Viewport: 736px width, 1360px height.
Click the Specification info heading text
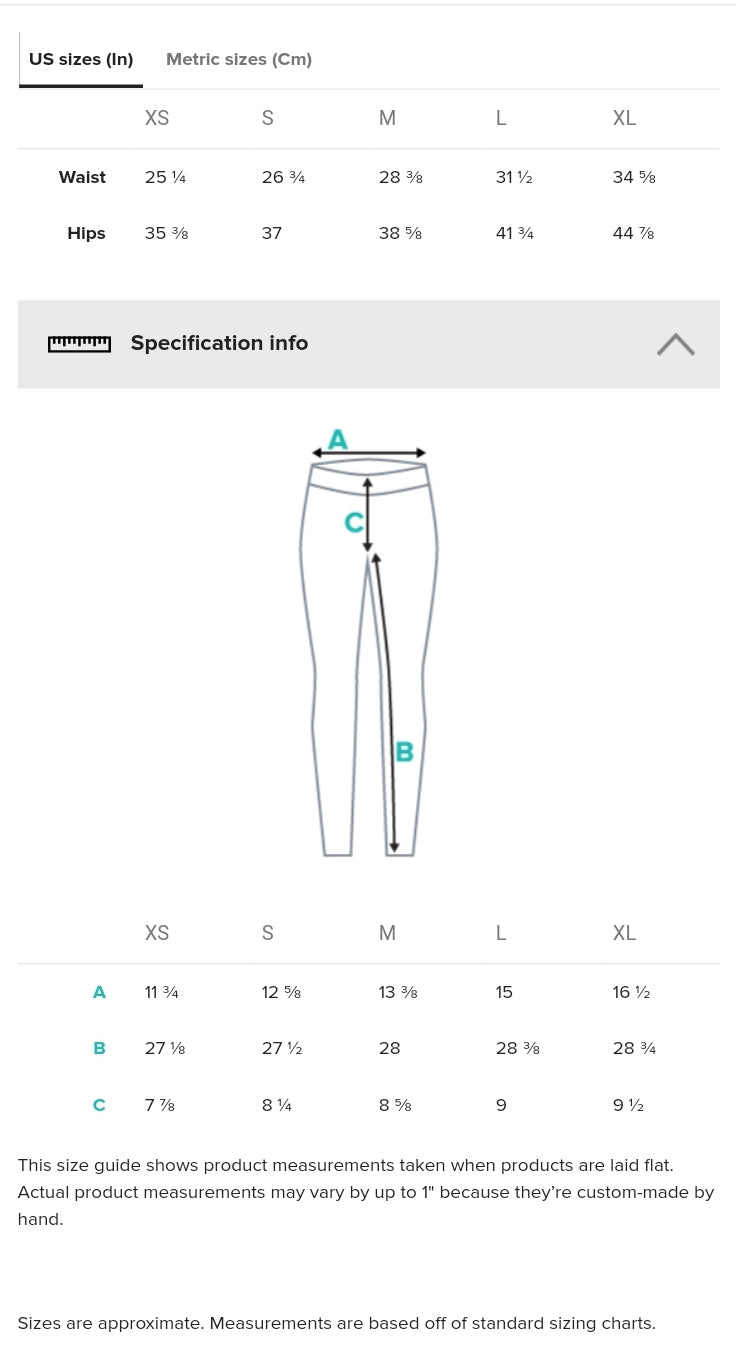pos(219,343)
